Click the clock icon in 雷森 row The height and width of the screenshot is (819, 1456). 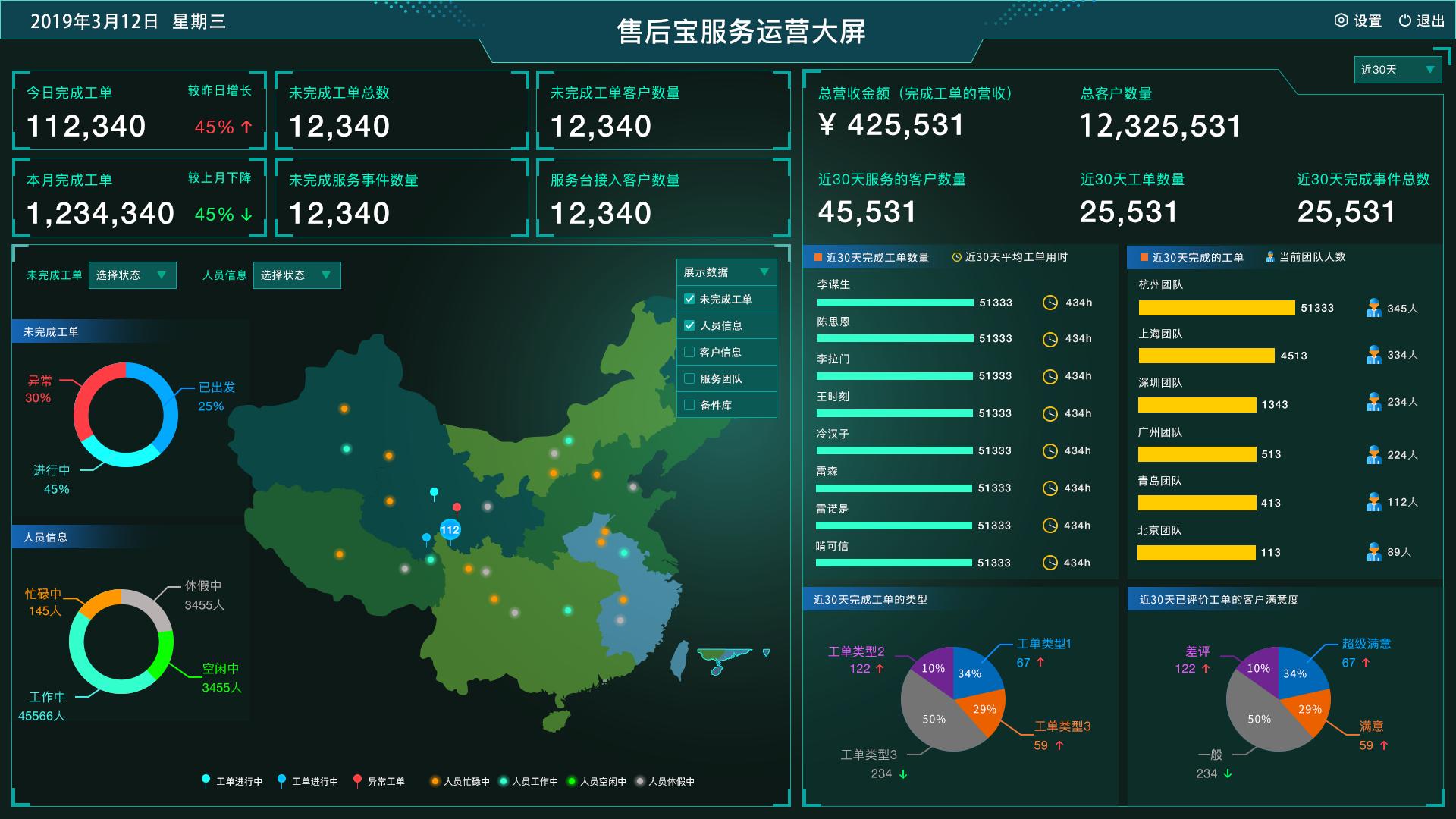[x=1050, y=488]
